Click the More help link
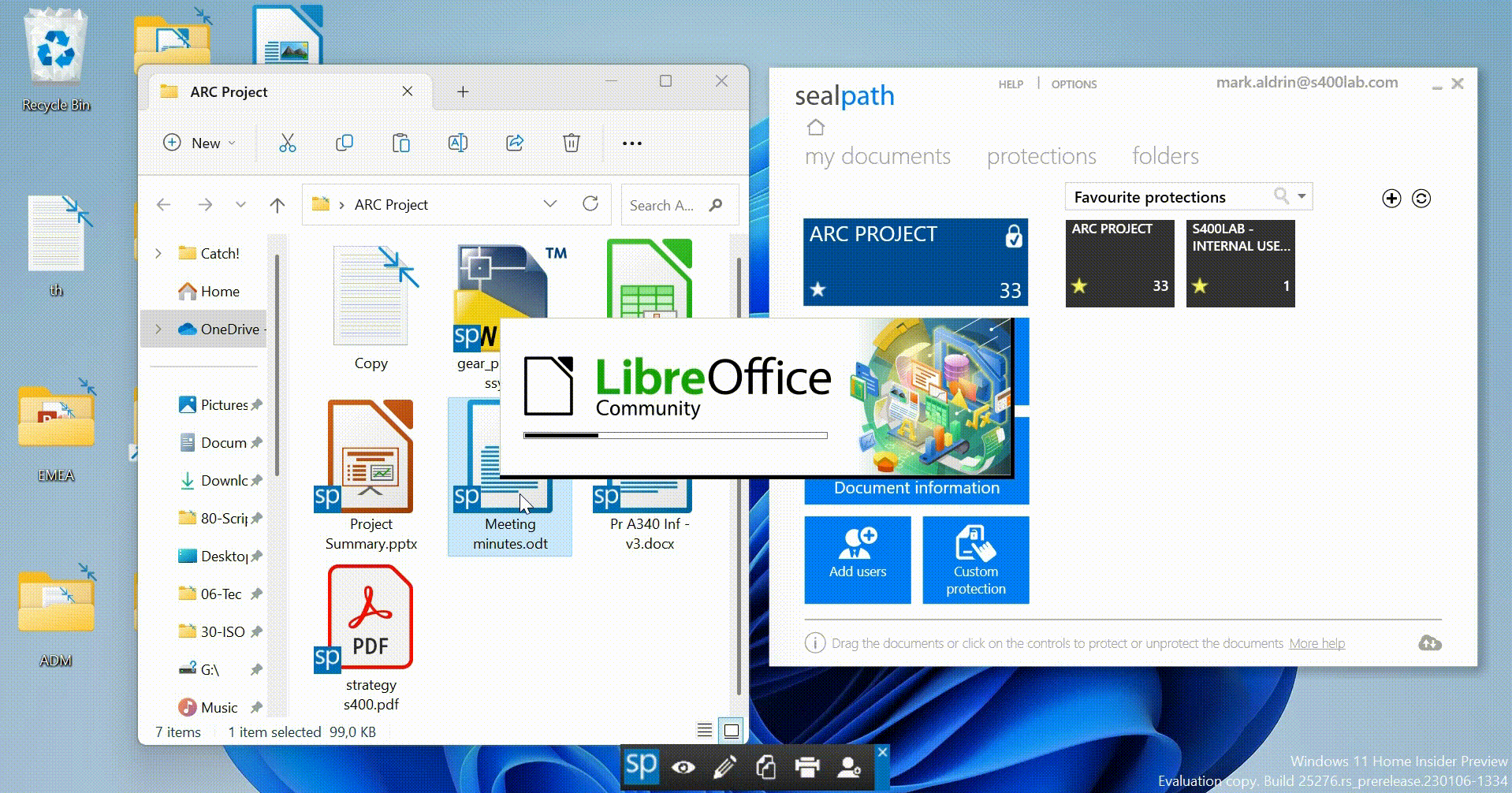This screenshot has height=793, width=1512. (x=1315, y=643)
